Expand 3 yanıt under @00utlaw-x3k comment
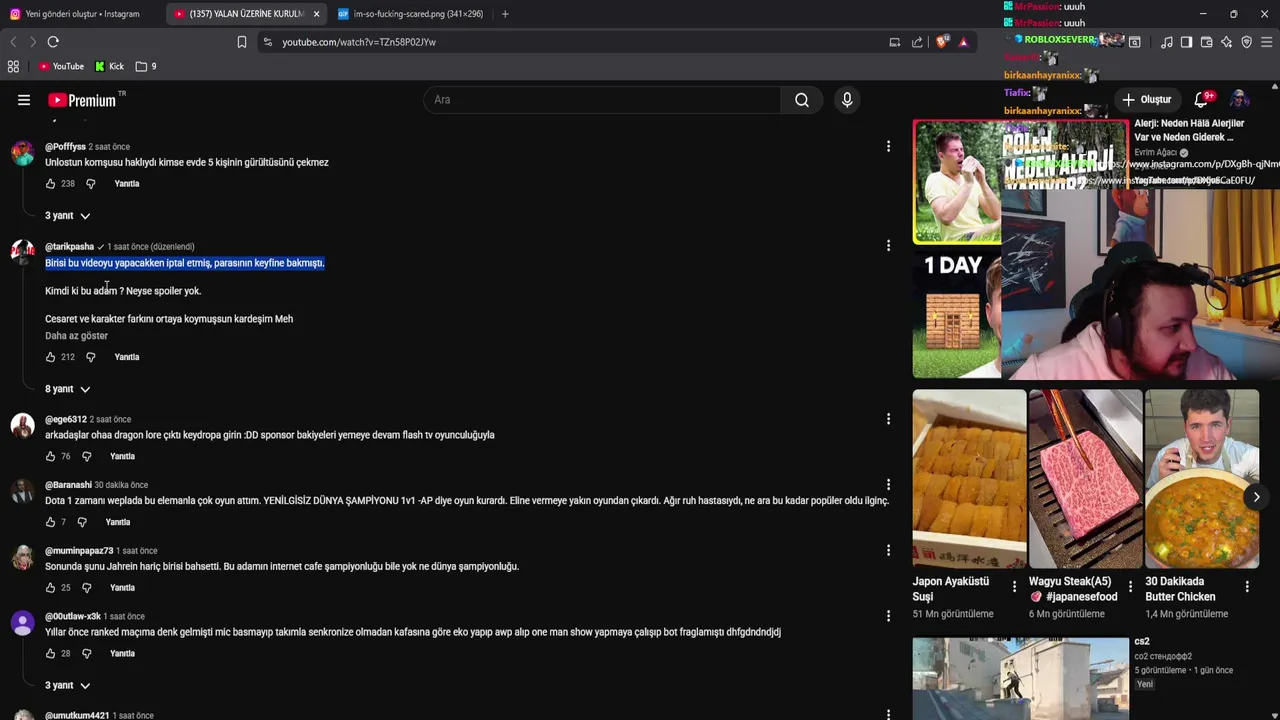 click(68, 686)
